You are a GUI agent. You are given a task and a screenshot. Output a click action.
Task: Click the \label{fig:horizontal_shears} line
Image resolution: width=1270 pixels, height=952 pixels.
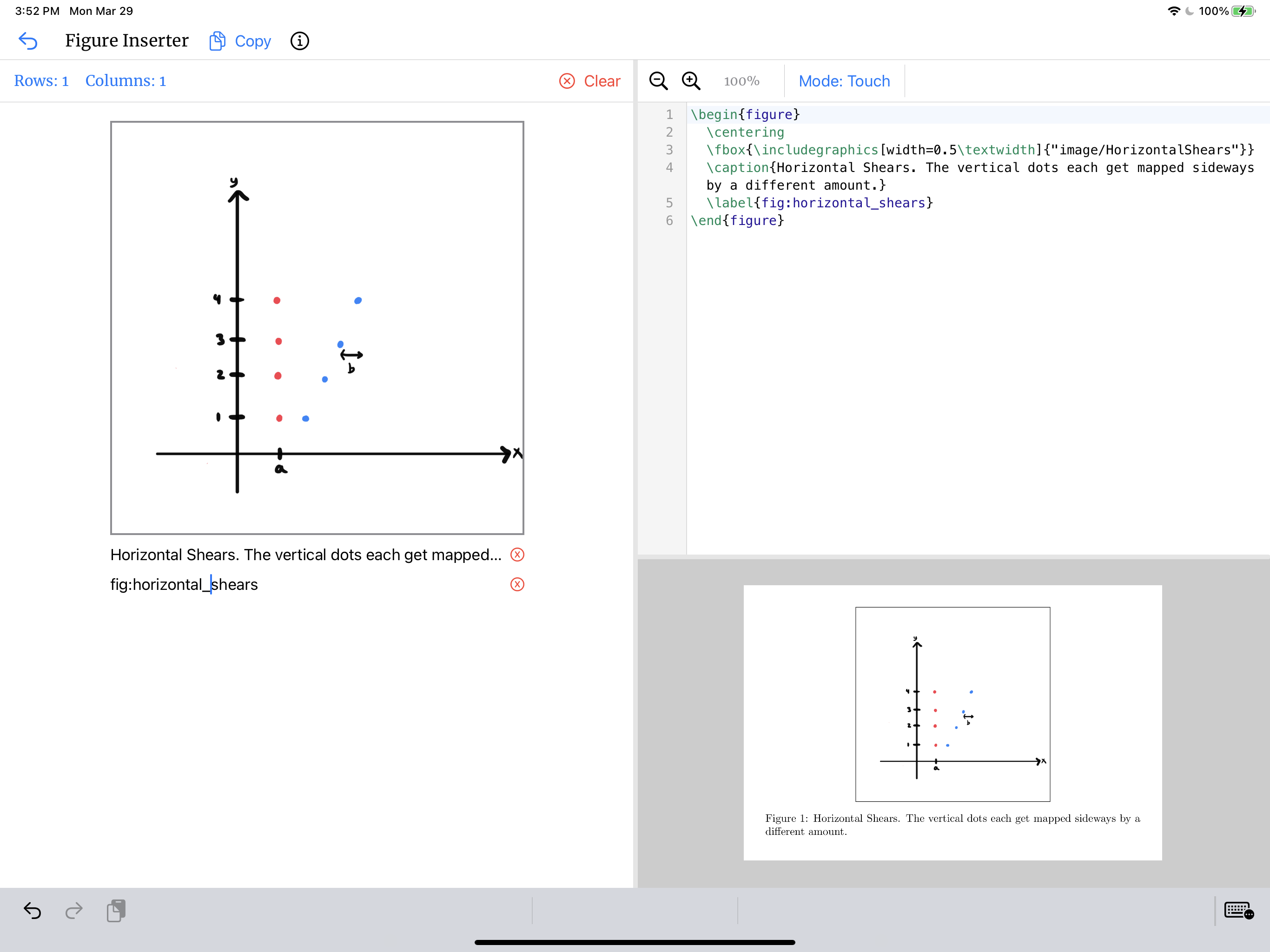(x=819, y=203)
